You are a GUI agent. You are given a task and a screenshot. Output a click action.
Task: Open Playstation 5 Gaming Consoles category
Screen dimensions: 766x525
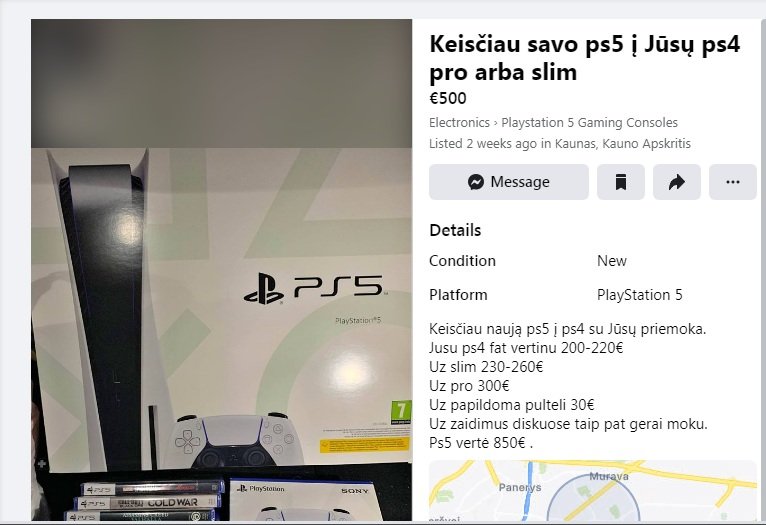pyautogui.click(x=590, y=123)
